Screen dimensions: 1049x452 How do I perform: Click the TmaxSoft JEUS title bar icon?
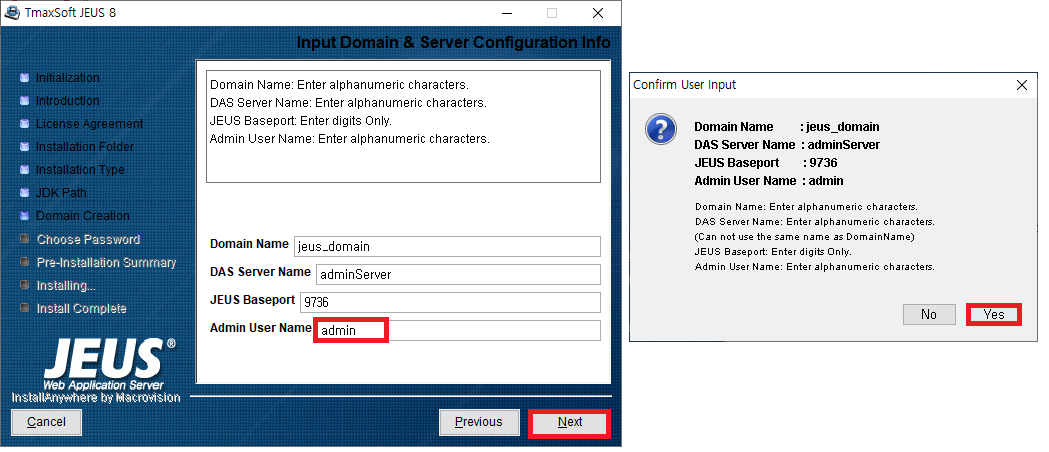(x=12, y=13)
